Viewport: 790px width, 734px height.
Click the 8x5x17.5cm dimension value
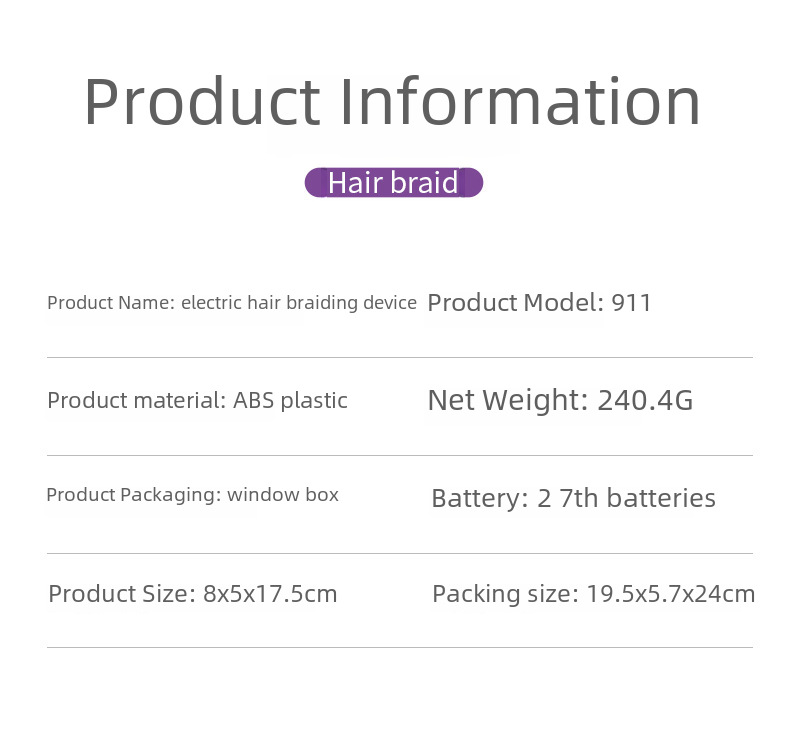(x=270, y=594)
